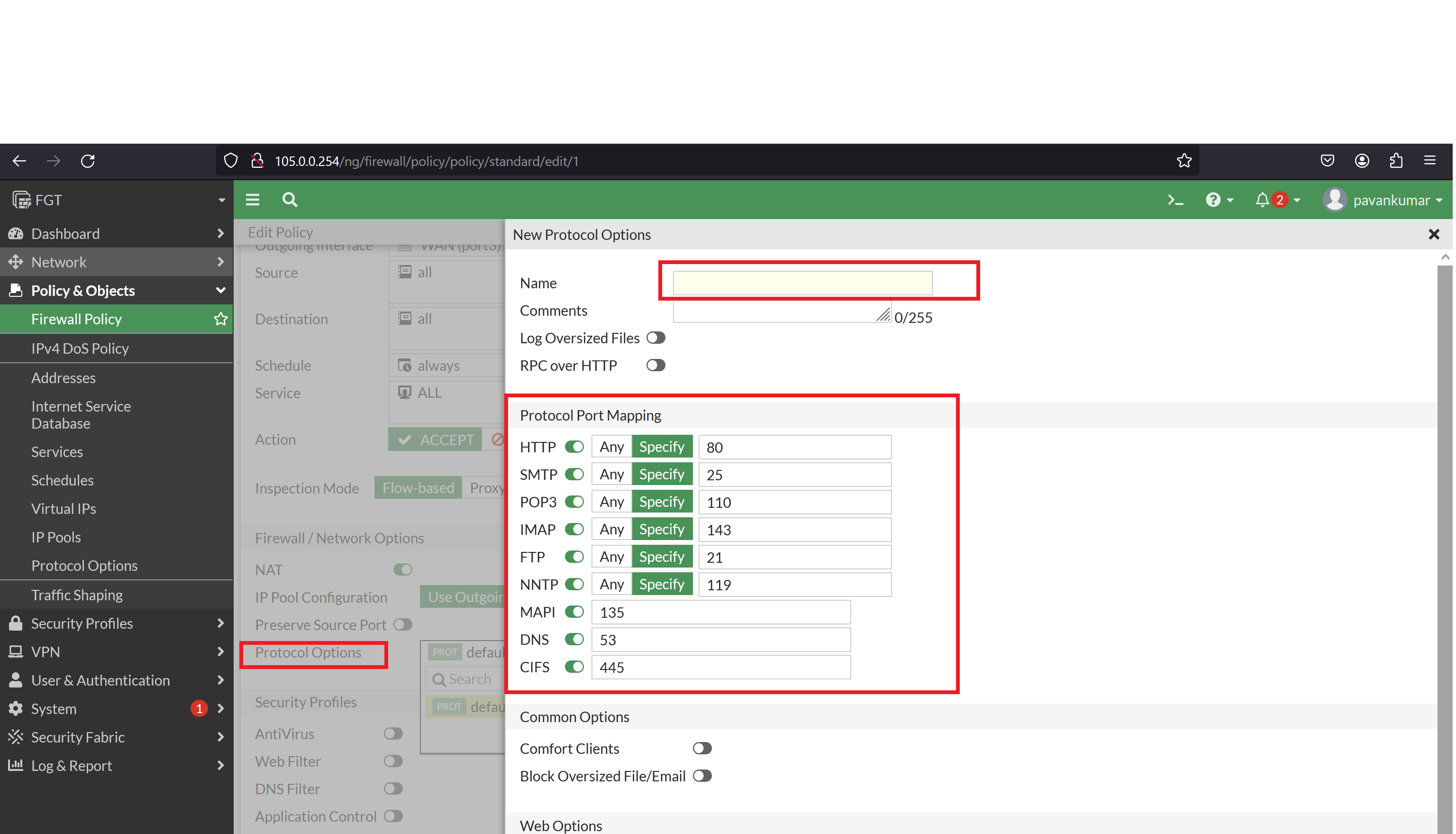The width and height of the screenshot is (1456, 834).
Task: Click the ACCEPT action button
Action: 435,440
